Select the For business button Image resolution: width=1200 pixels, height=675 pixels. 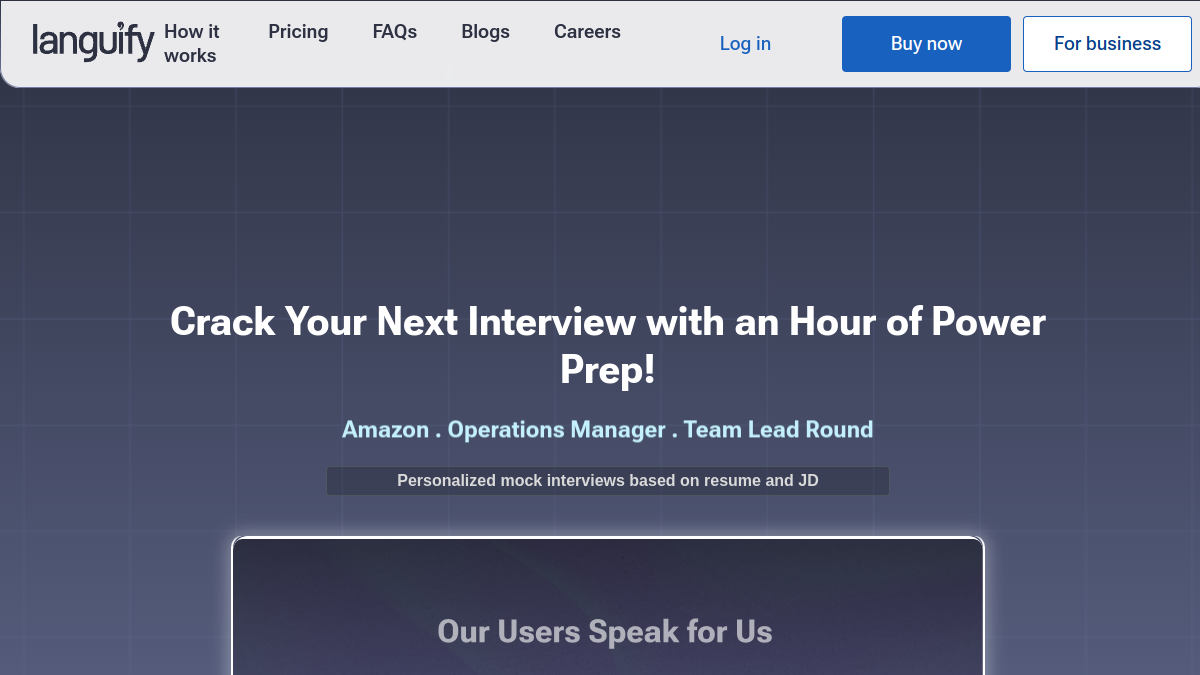pos(1107,44)
